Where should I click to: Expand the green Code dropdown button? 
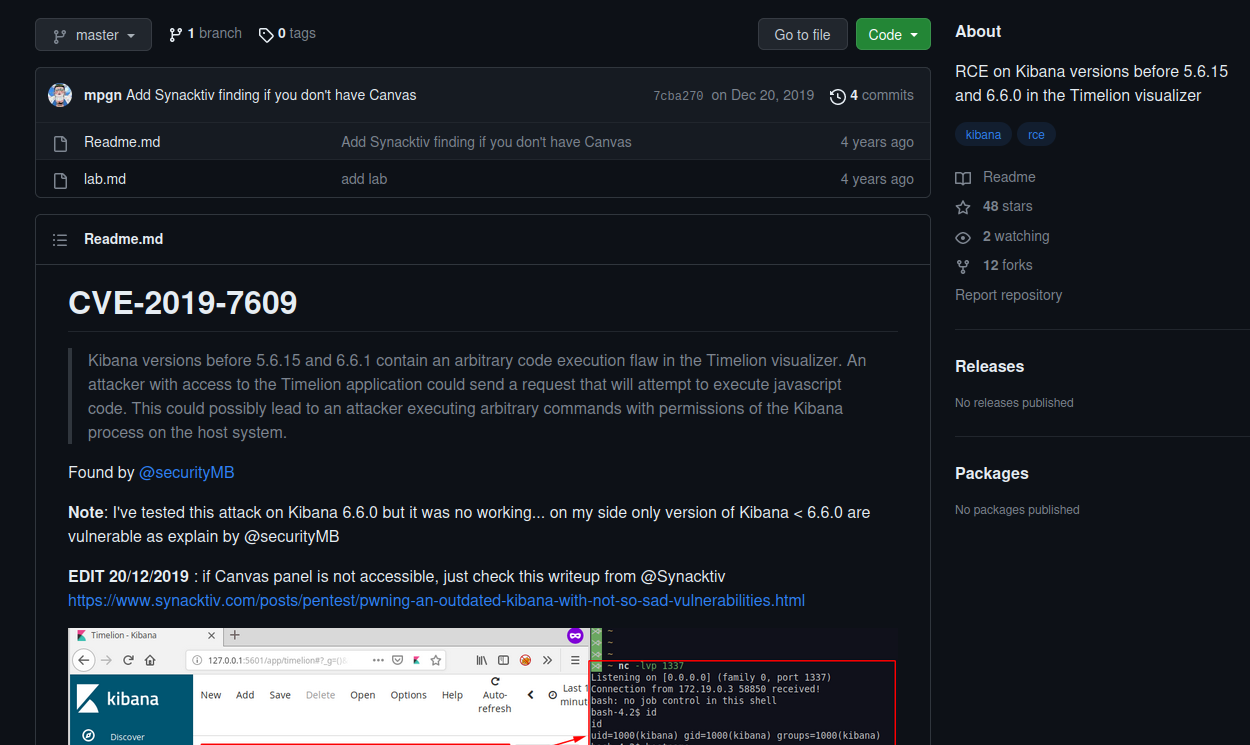tap(893, 35)
